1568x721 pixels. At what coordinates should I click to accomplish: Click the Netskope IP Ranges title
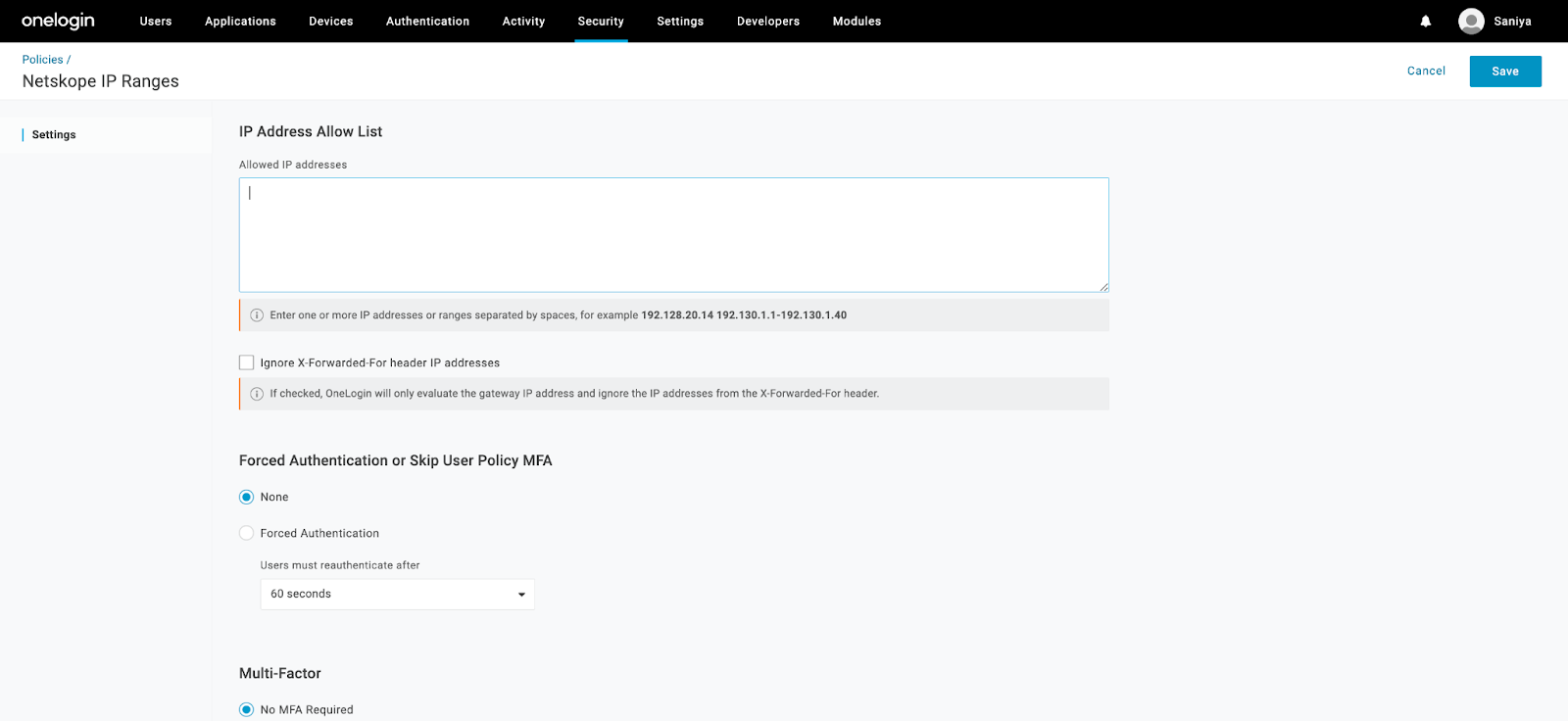pos(101,81)
